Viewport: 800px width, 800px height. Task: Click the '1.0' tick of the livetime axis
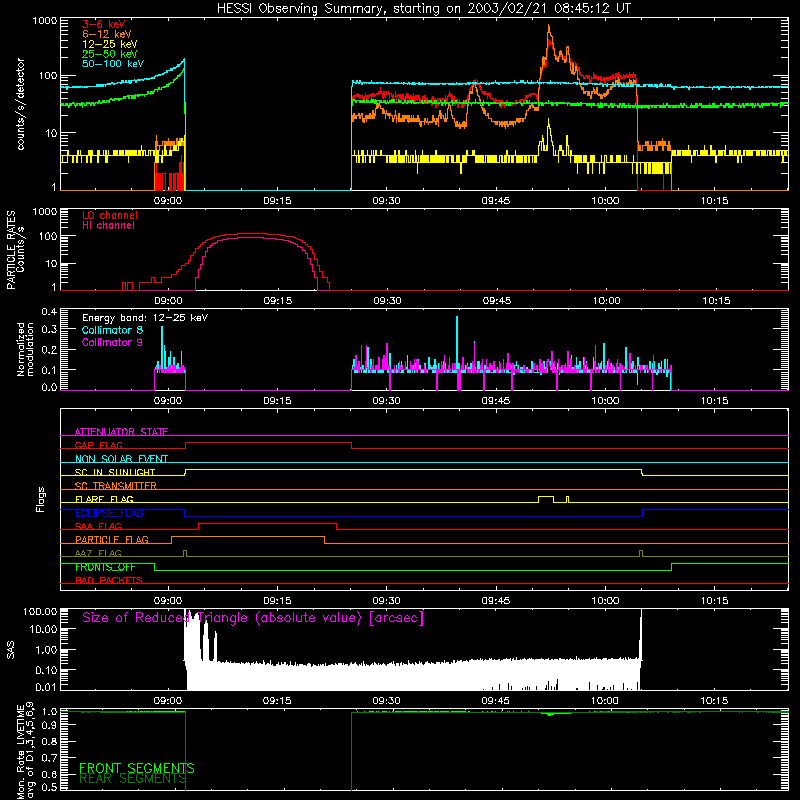[49, 712]
